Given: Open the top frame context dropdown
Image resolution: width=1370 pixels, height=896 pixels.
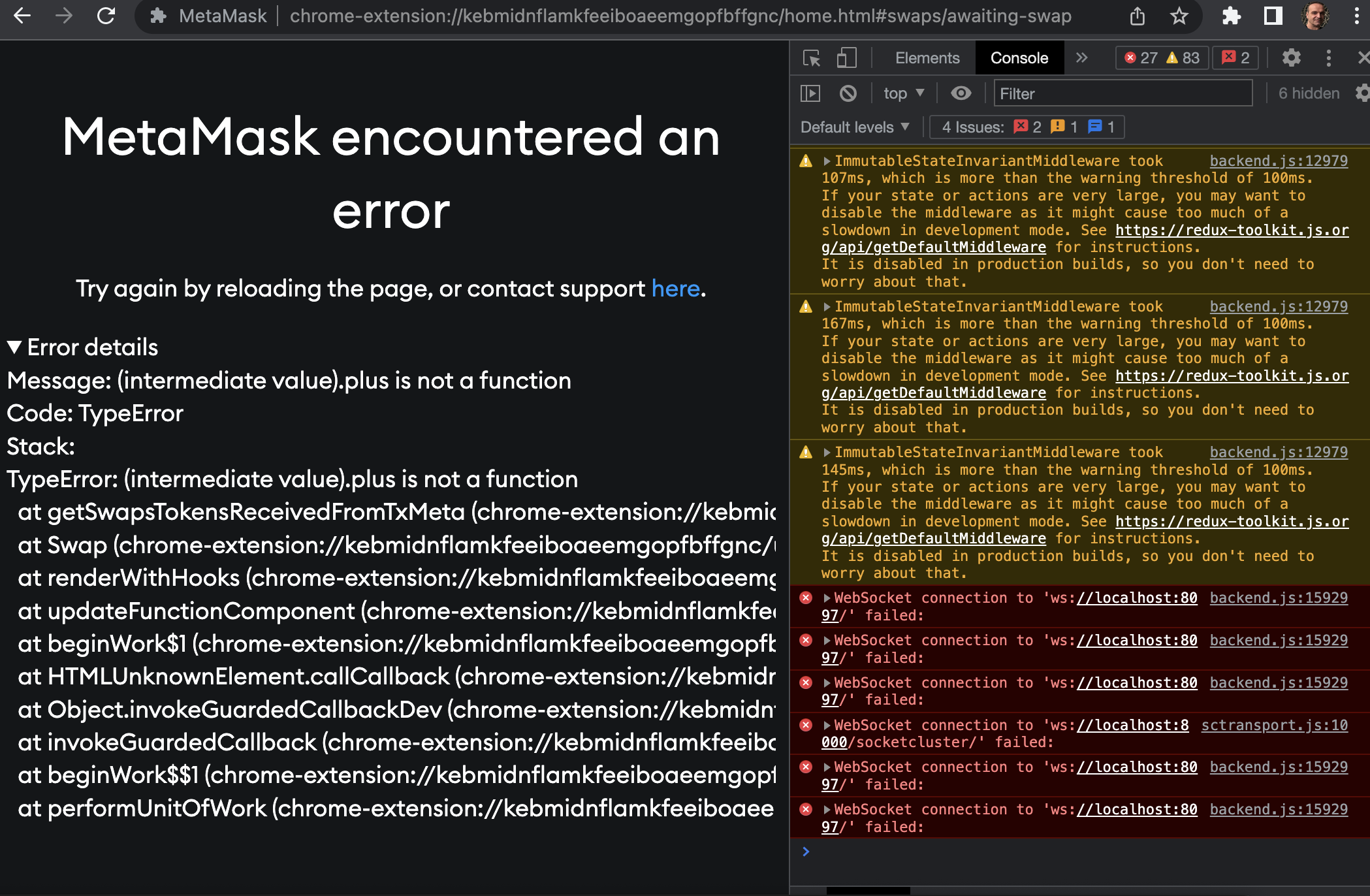Looking at the screenshot, I should [902, 93].
